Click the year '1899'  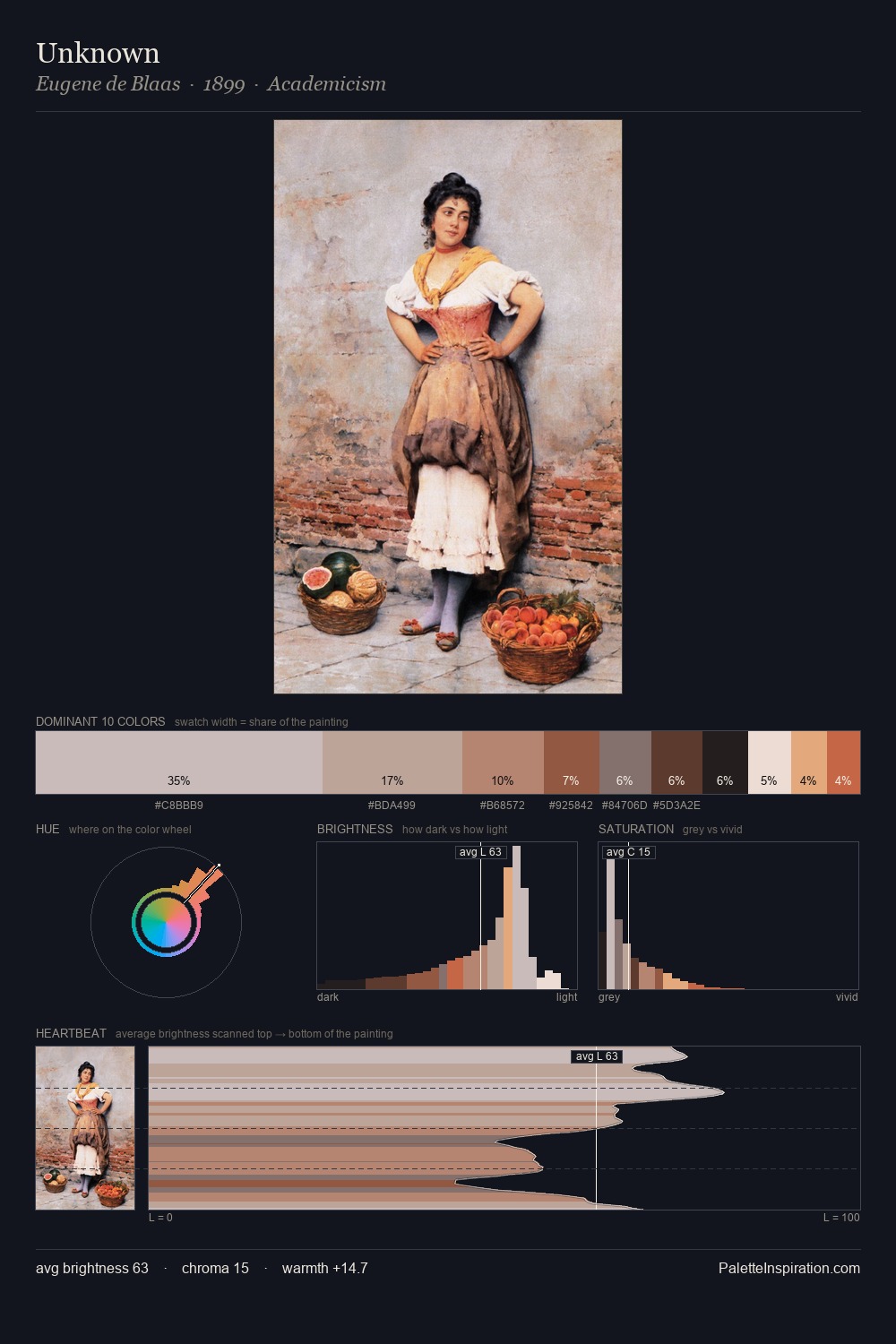(x=224, y=84)
